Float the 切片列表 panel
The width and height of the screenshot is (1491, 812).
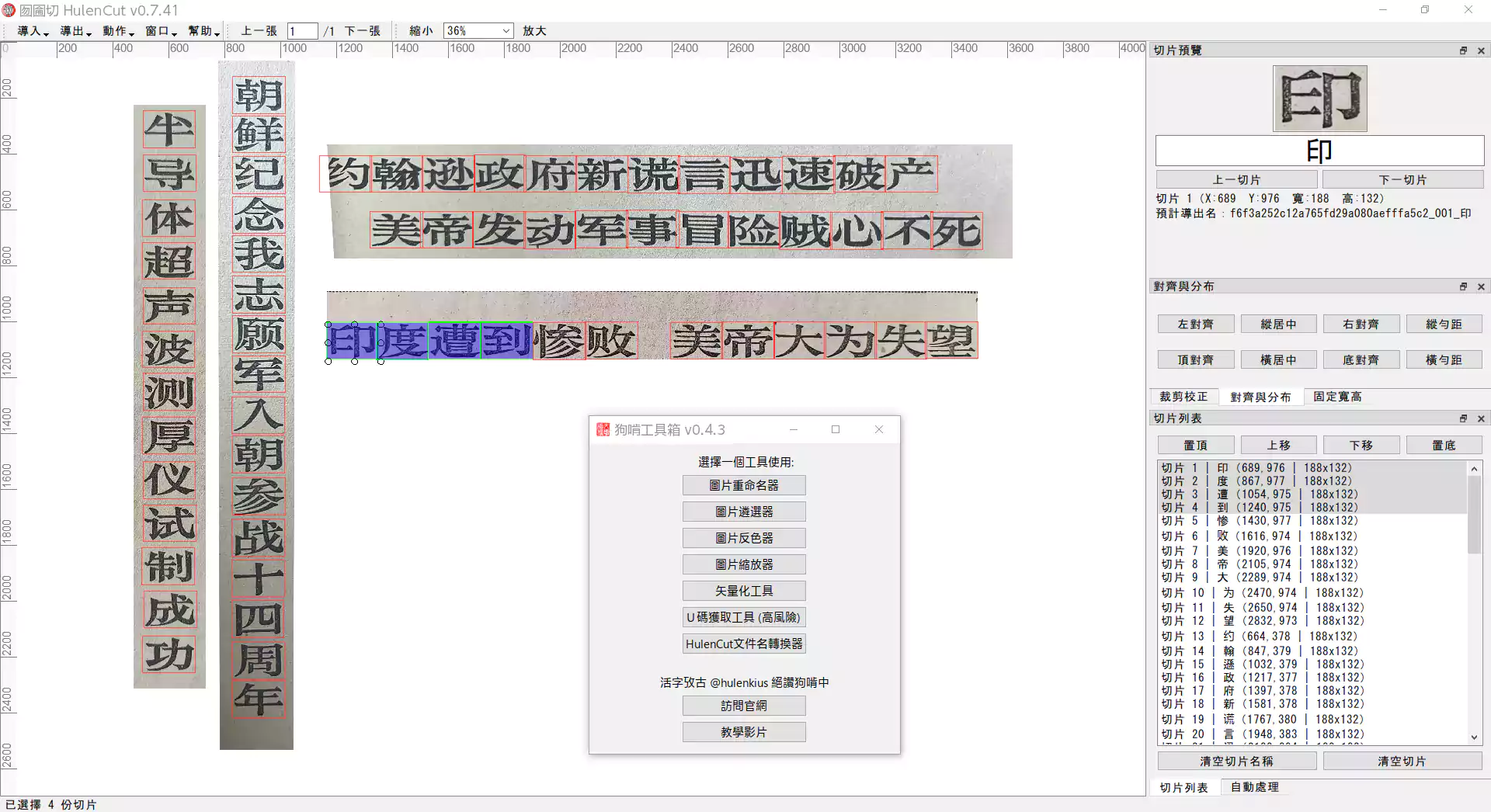1463,418
